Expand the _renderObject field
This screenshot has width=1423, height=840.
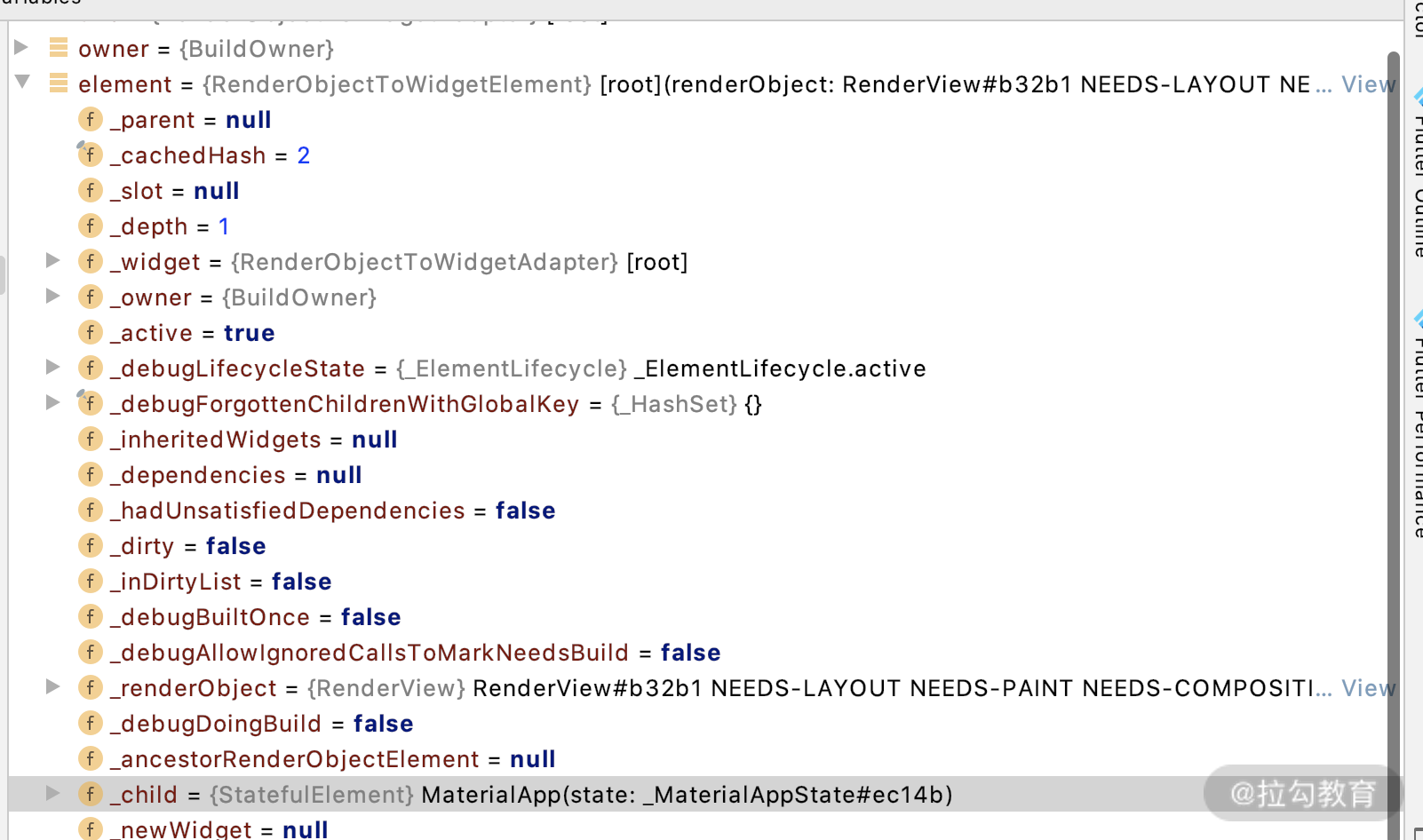(52, 686)
